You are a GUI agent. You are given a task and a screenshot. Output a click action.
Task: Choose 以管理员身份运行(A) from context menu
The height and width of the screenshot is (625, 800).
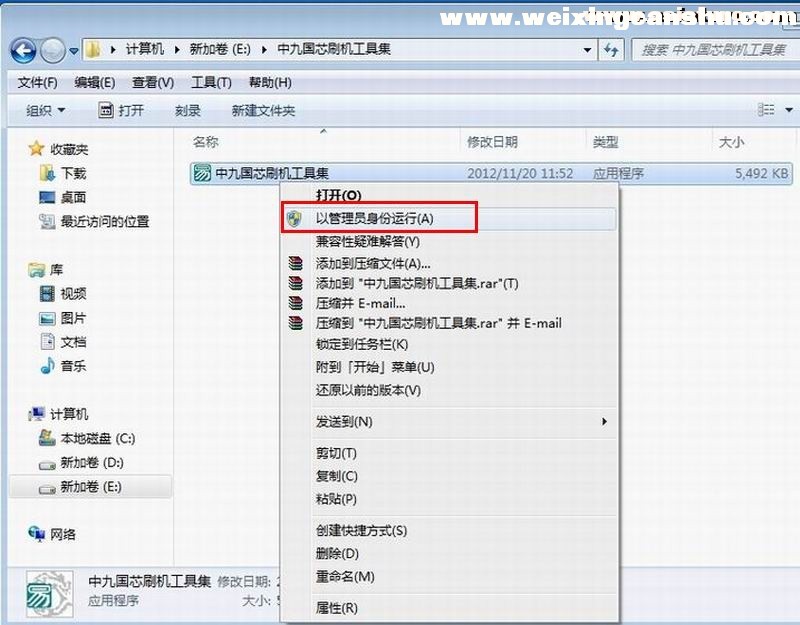point(374,218)
